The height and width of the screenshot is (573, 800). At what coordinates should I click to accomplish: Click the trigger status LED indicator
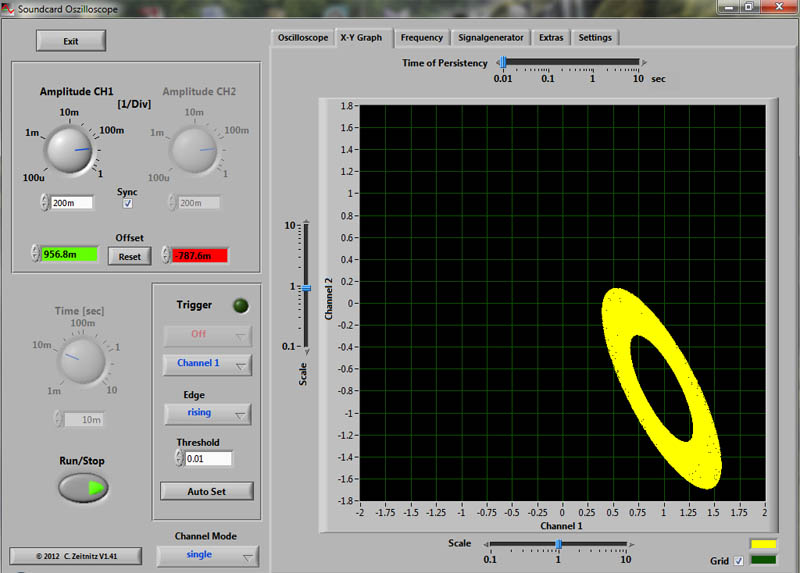[240, 305]
